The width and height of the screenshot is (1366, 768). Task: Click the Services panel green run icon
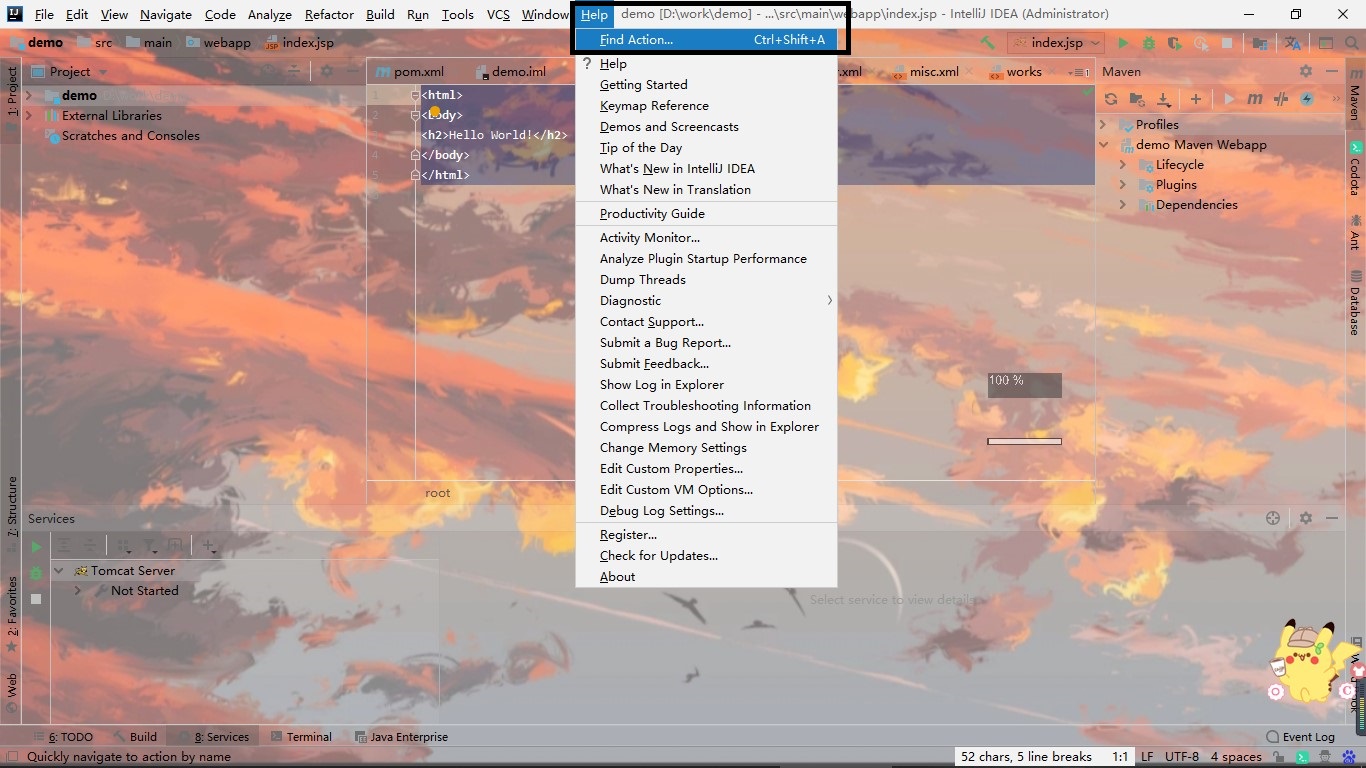pyautogui.click(x=36, y=547)
